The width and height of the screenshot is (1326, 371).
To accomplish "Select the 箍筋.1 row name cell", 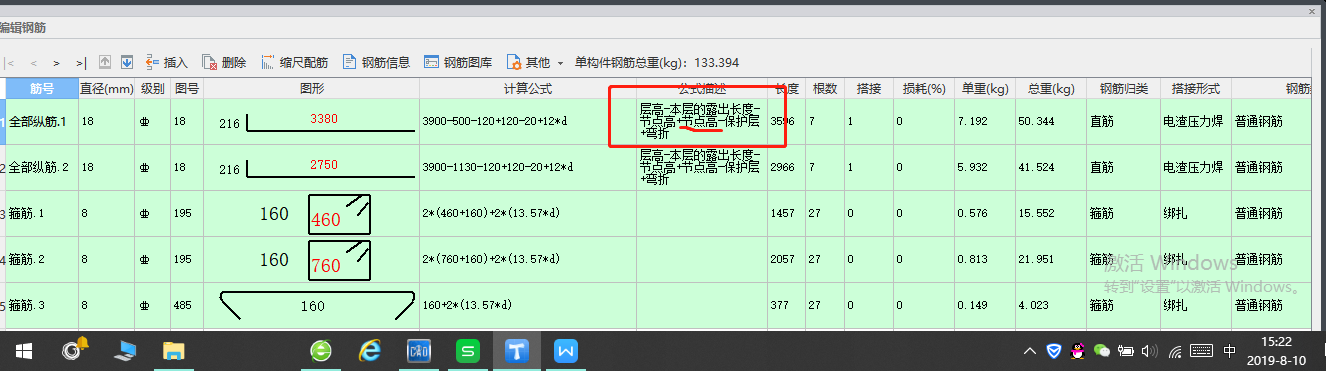I will point(41,214).
